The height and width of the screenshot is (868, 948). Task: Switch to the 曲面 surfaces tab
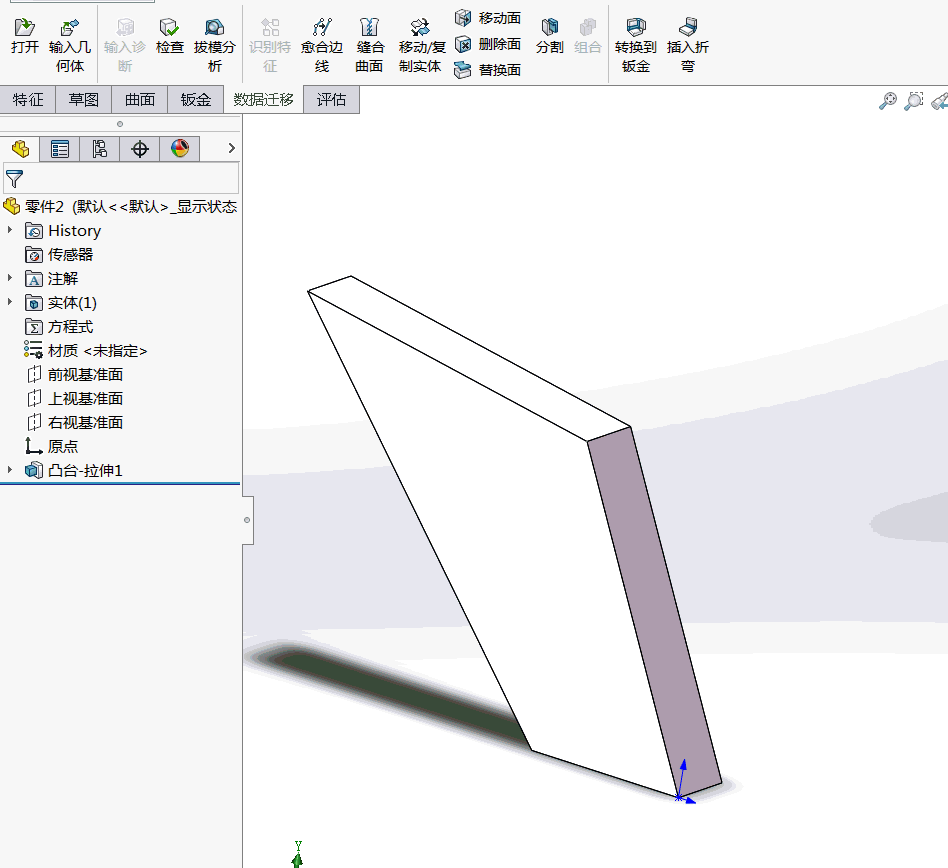click(x=140, y=100)
